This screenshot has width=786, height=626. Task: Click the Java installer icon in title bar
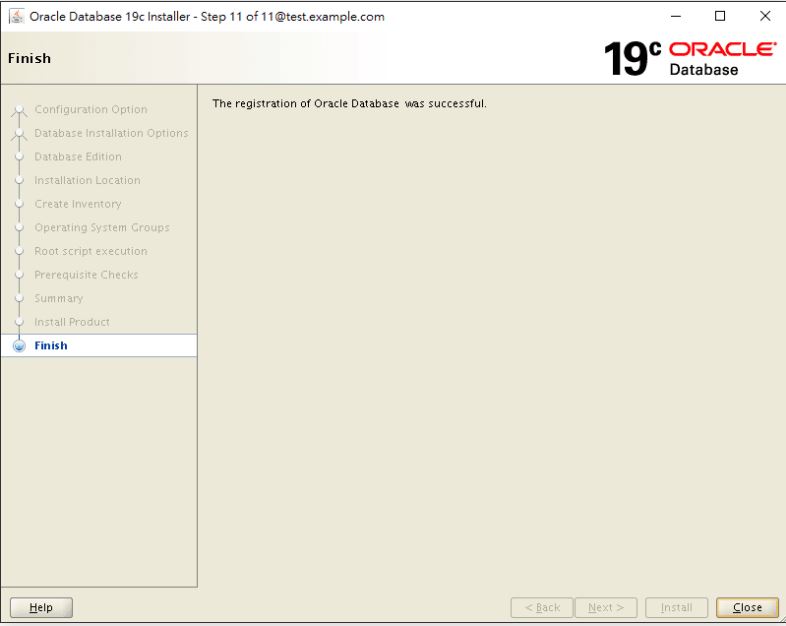(x=17, y=17)
